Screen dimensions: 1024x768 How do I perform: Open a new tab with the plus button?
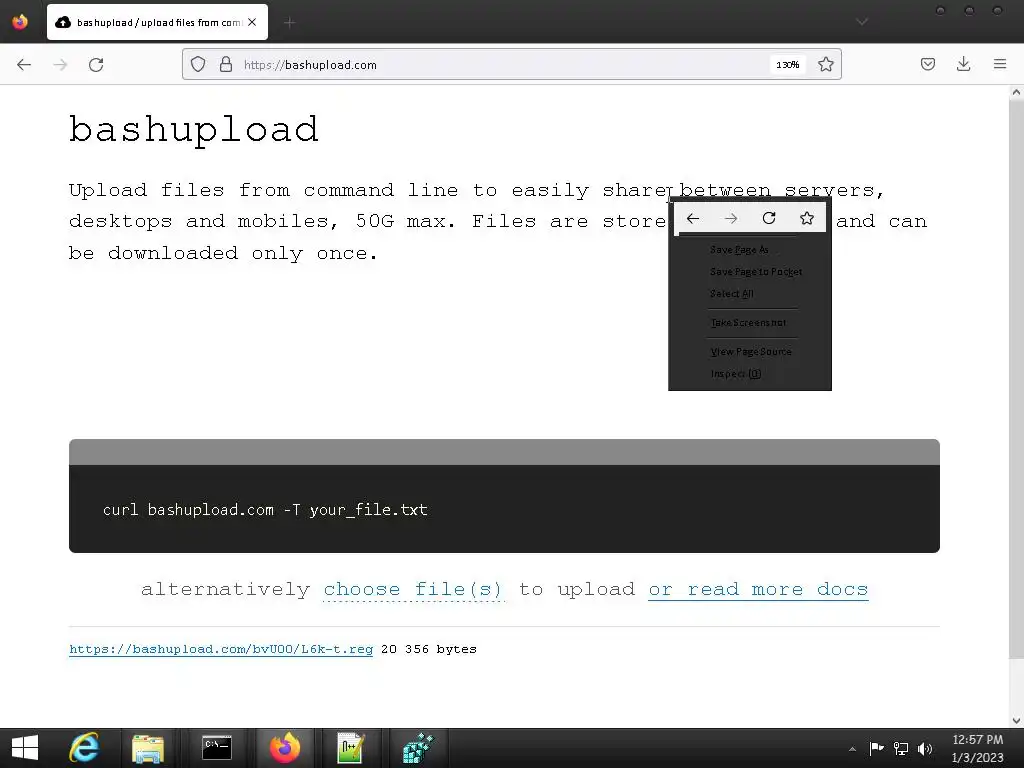pyautogui.click(x=289, y=23)
